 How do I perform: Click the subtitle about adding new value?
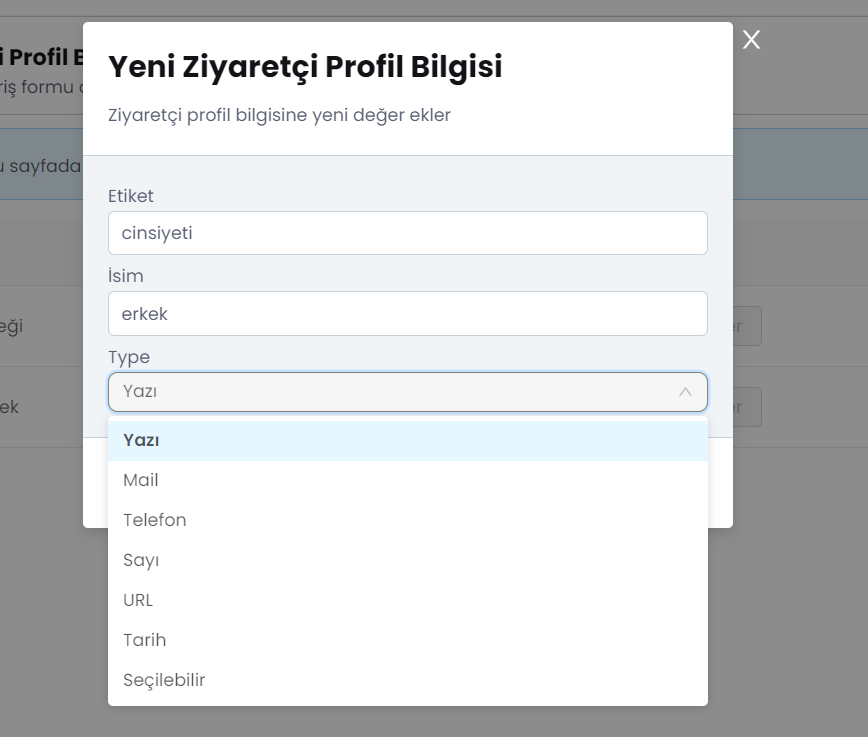[280, 115]
